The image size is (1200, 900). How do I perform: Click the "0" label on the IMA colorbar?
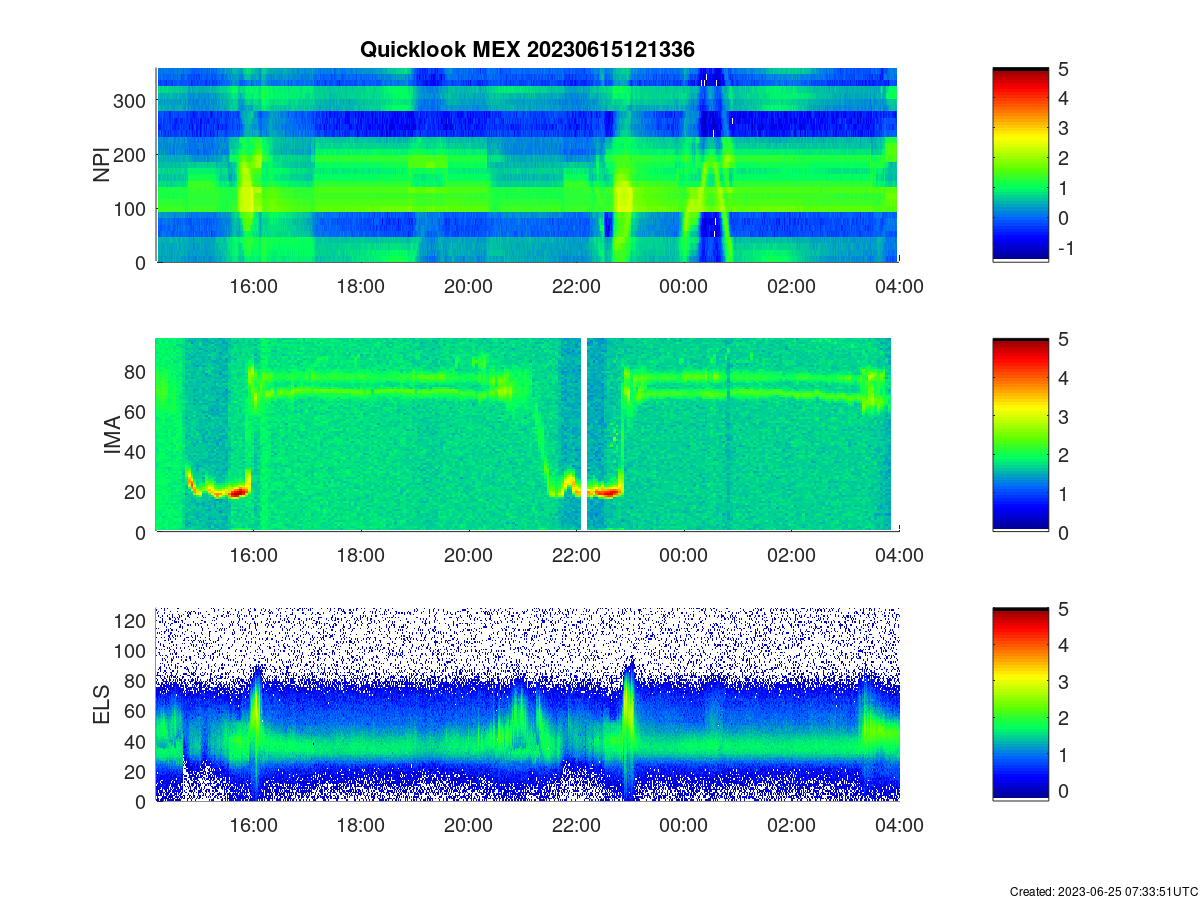1065,533
